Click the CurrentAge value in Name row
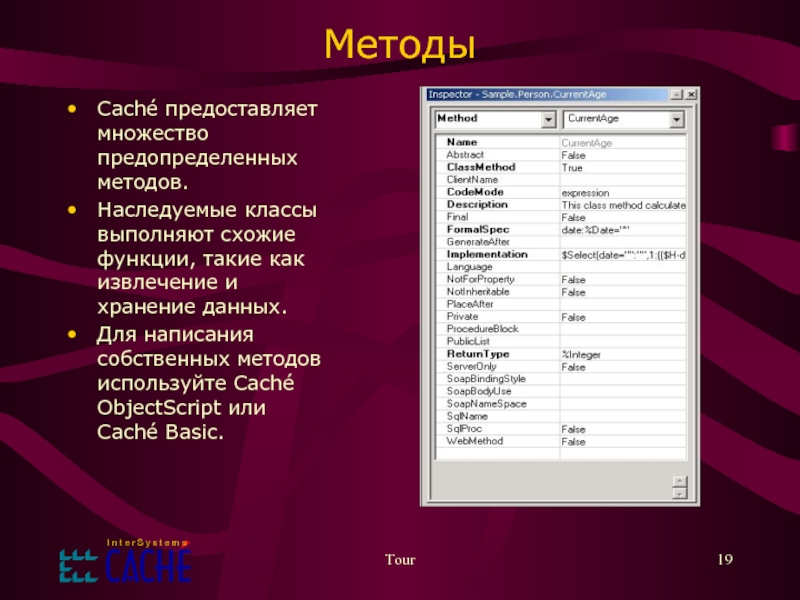Image resolution: width=800 pixels, height=600 pixels. (586, 143)
